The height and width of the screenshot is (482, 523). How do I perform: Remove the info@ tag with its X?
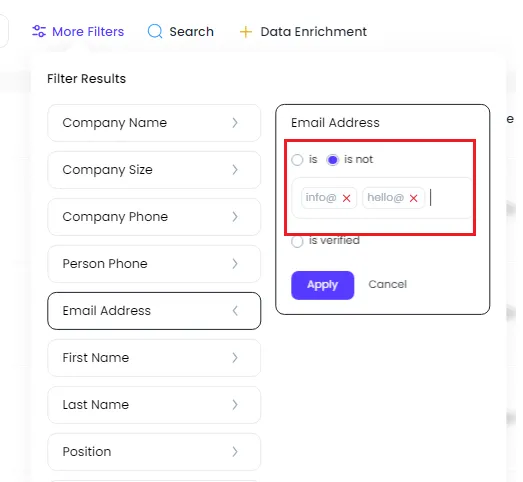pyautogui.click(x=347, y=198)
